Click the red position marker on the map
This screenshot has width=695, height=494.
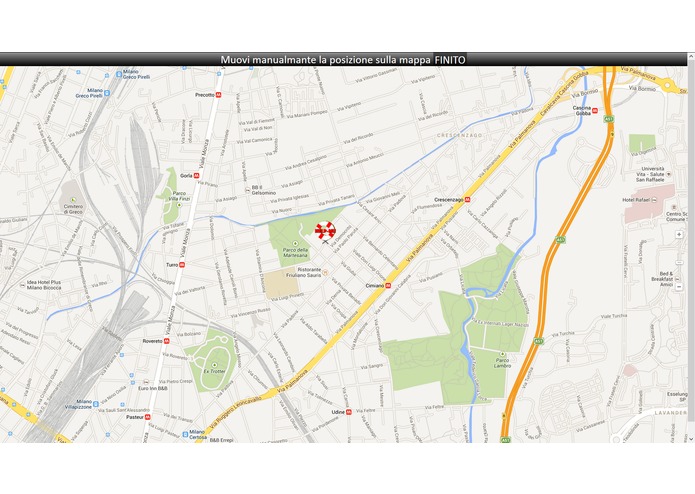pyautogui.click(x=325, y=231)
